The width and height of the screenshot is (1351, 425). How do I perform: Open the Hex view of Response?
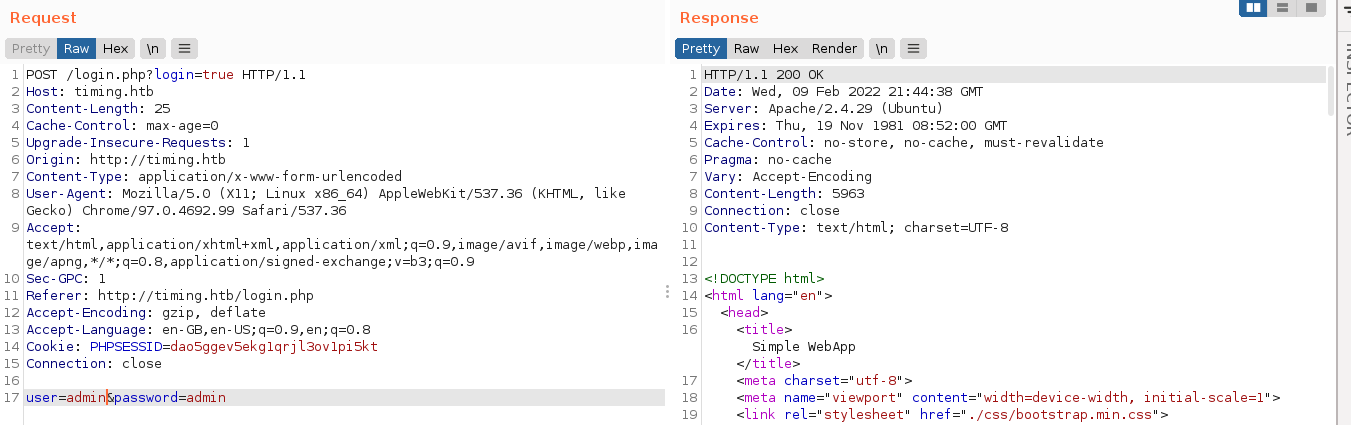[x=785, y=48]
